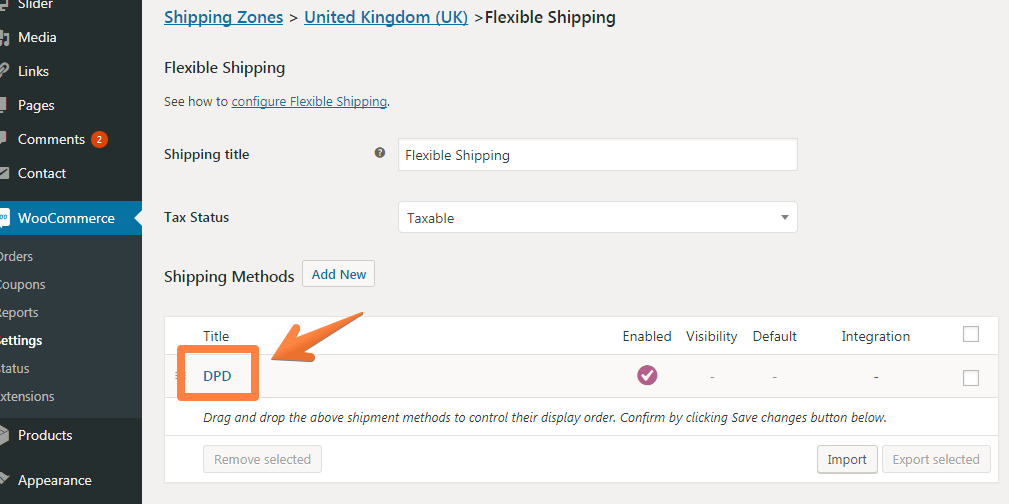Screen dimensions: 1009x504
Task: Click the Products box icon in sidebar
Action: [4, 435]
